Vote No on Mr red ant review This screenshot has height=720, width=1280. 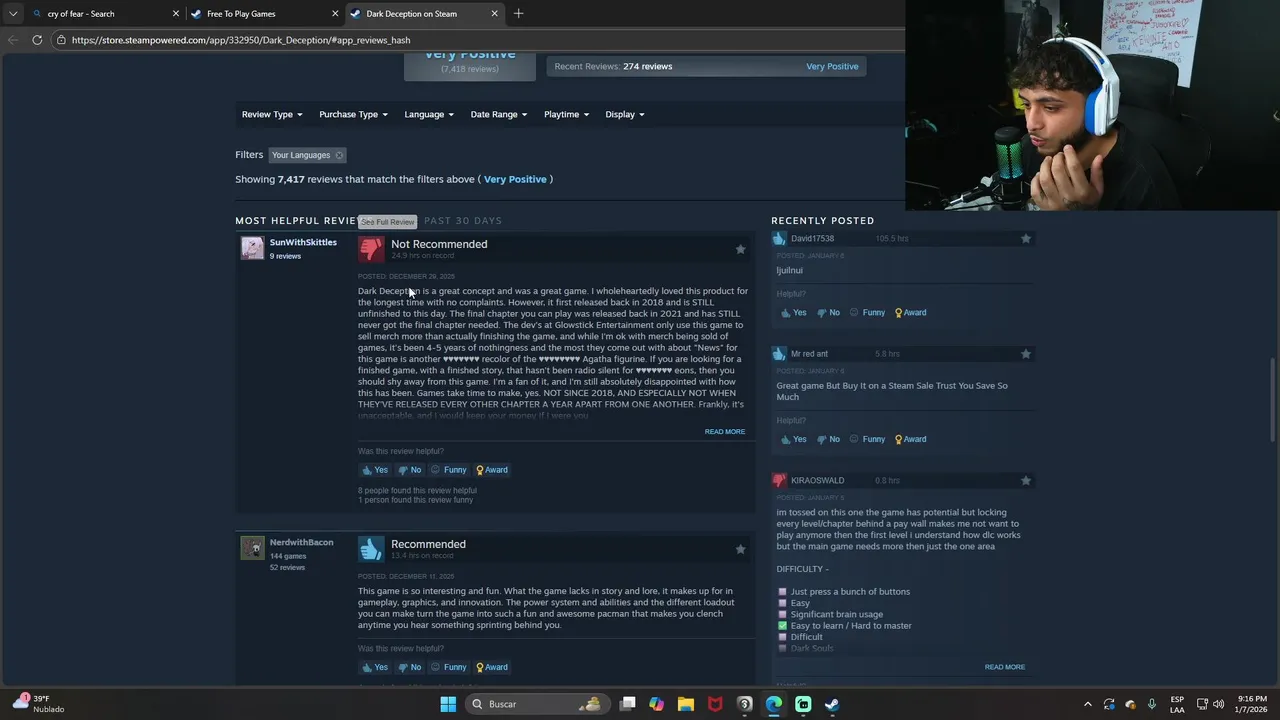(828, 439)
